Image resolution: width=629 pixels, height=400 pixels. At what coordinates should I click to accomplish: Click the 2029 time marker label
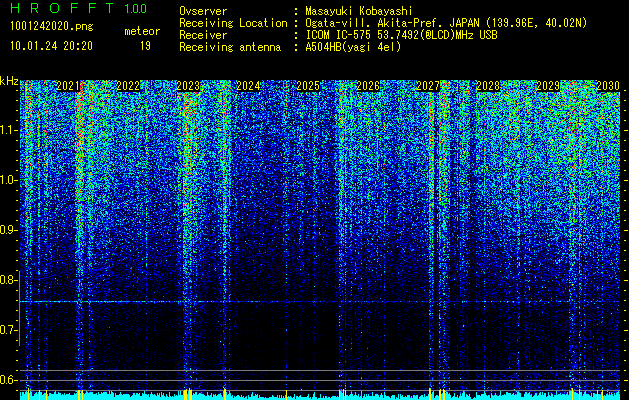[548, 86]
